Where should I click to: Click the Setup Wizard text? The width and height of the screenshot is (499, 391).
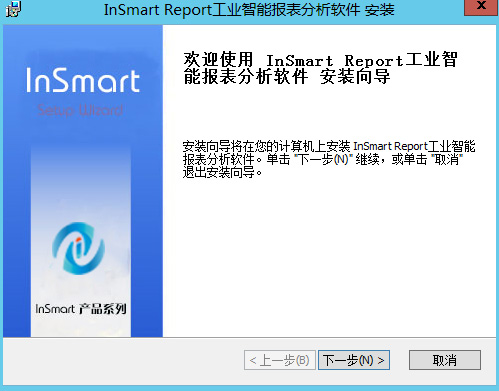[80, 110]
